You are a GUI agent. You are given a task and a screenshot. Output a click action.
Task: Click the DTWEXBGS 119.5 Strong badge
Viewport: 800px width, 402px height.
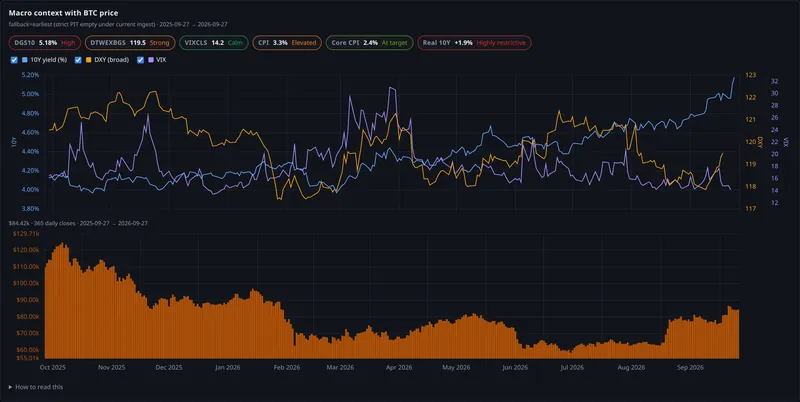pos(130,43)
